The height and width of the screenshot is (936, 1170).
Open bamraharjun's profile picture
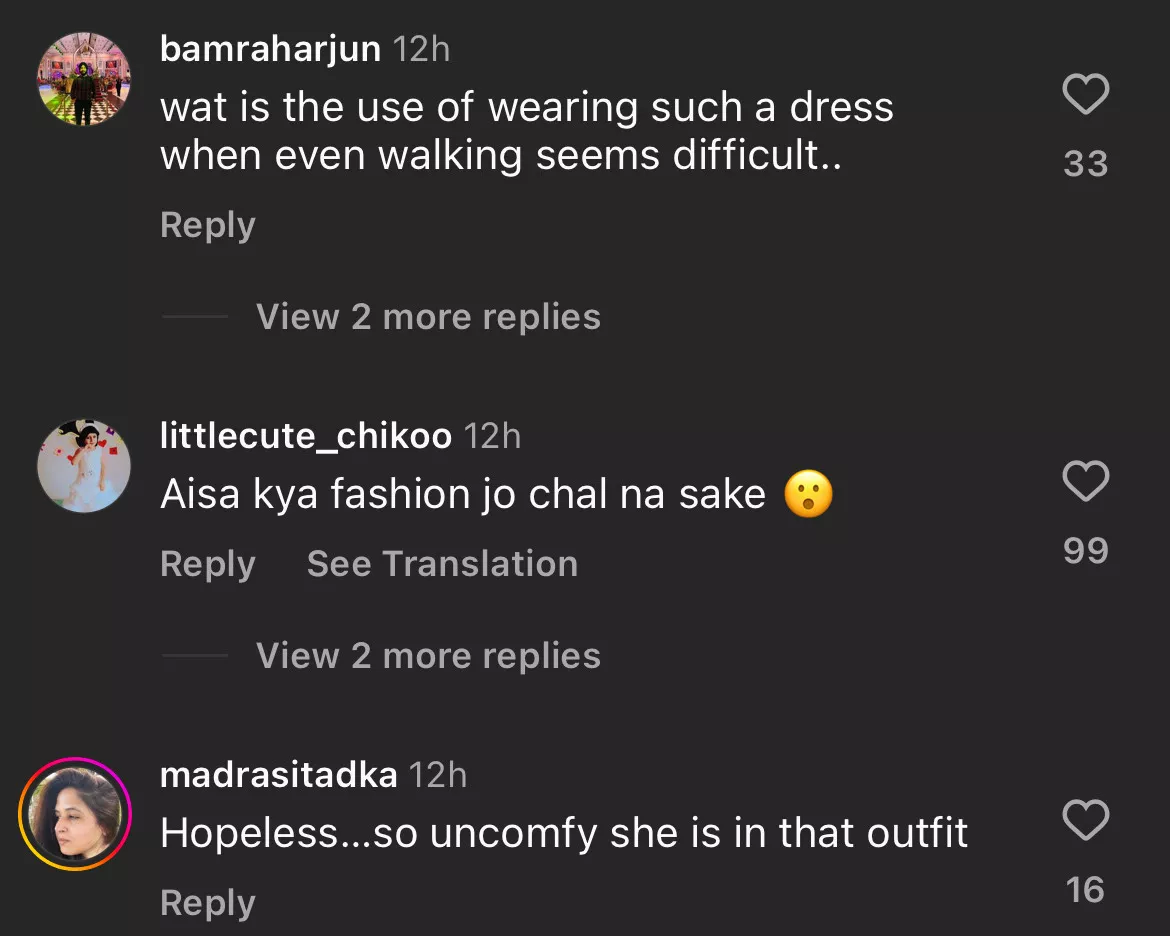click(x=84, y=79)
